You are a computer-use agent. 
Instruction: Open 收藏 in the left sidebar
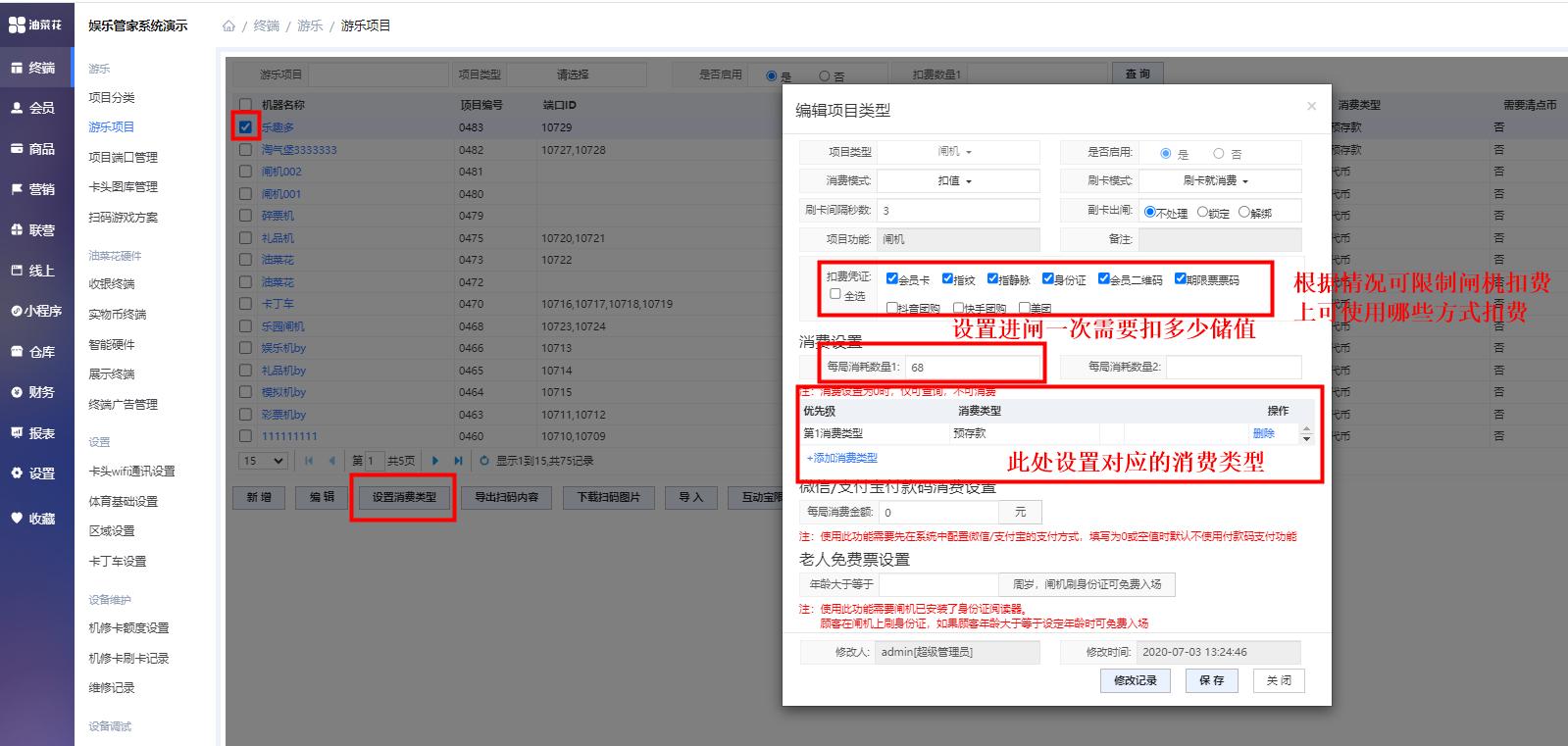(x=37, y=519)
